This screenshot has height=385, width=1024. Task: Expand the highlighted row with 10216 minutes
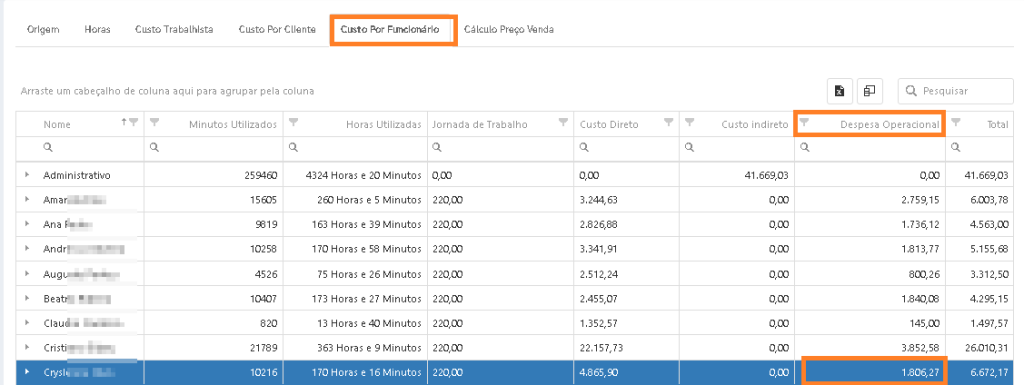(x=27, y=372)
